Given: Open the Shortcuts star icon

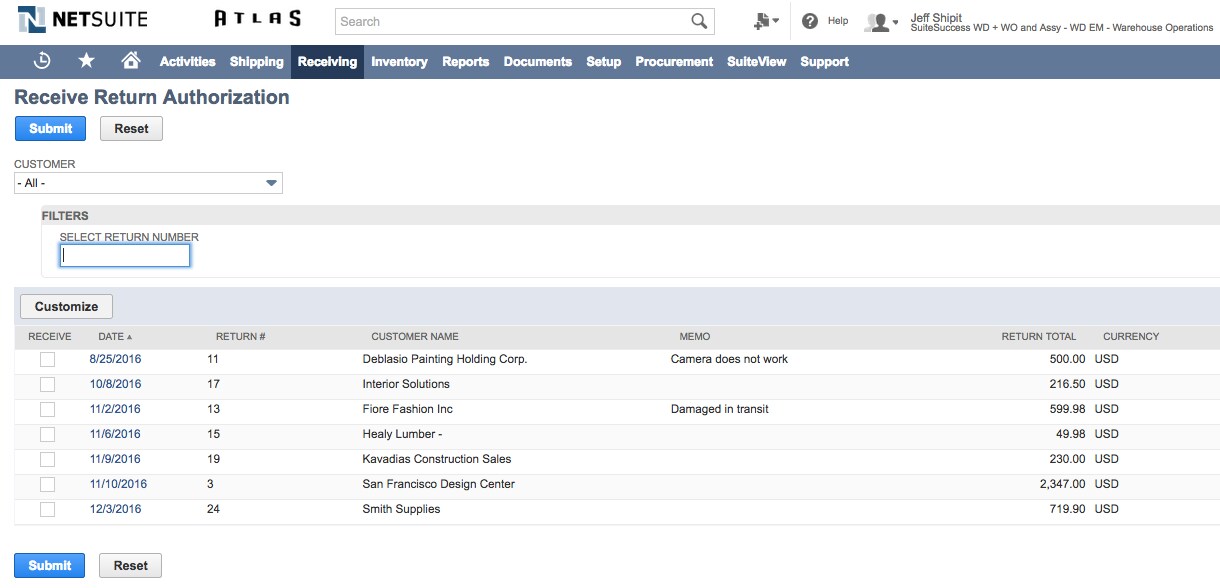Looking at the screenshot, I should [x=87, y=61].
